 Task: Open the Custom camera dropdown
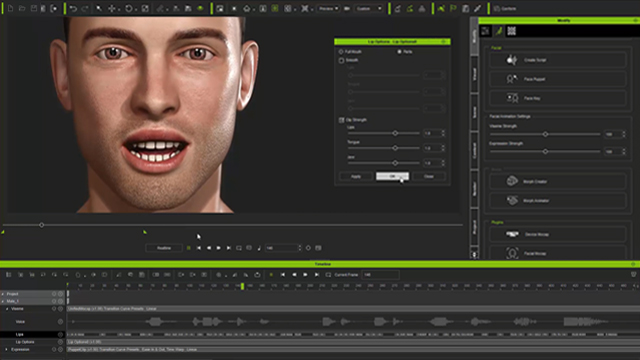[x=369, y=9]
